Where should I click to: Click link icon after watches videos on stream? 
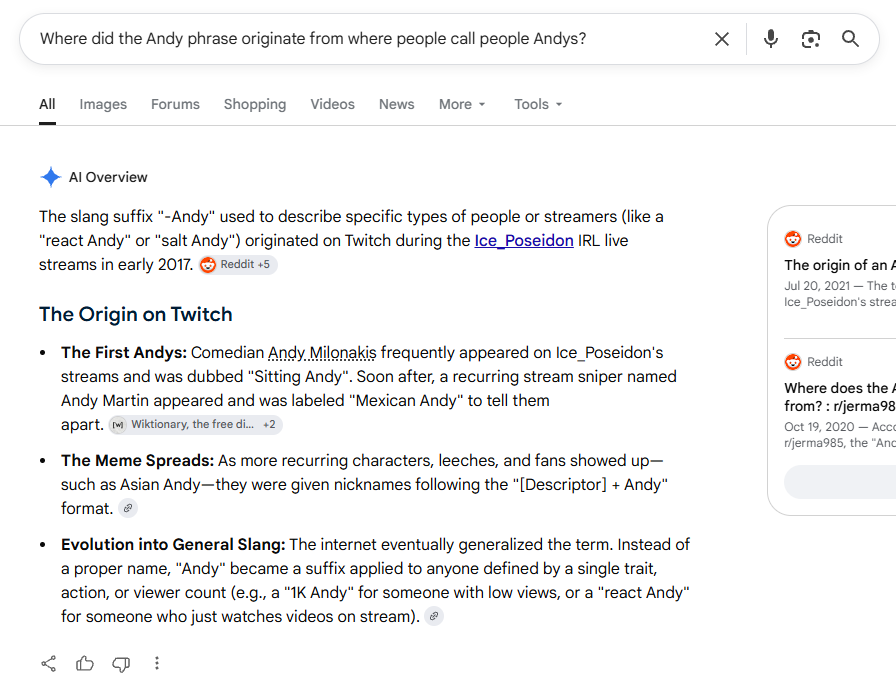(x=434, y=616)
